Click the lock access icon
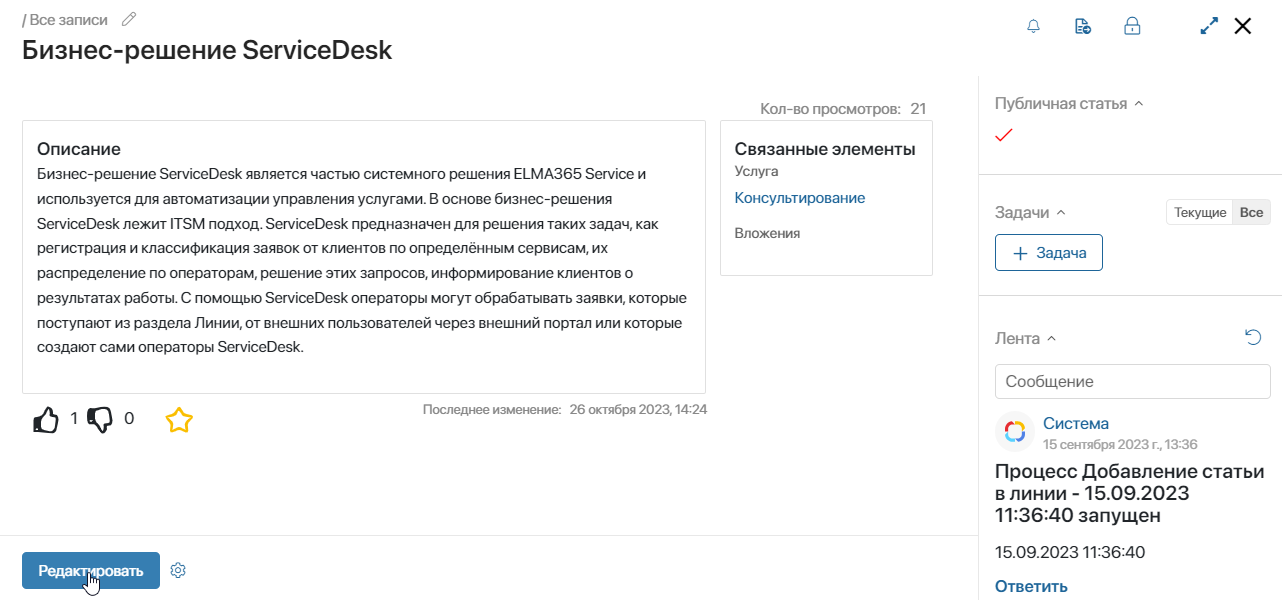This screenshot has height=600, width=1282. (x=1132, y=26)
